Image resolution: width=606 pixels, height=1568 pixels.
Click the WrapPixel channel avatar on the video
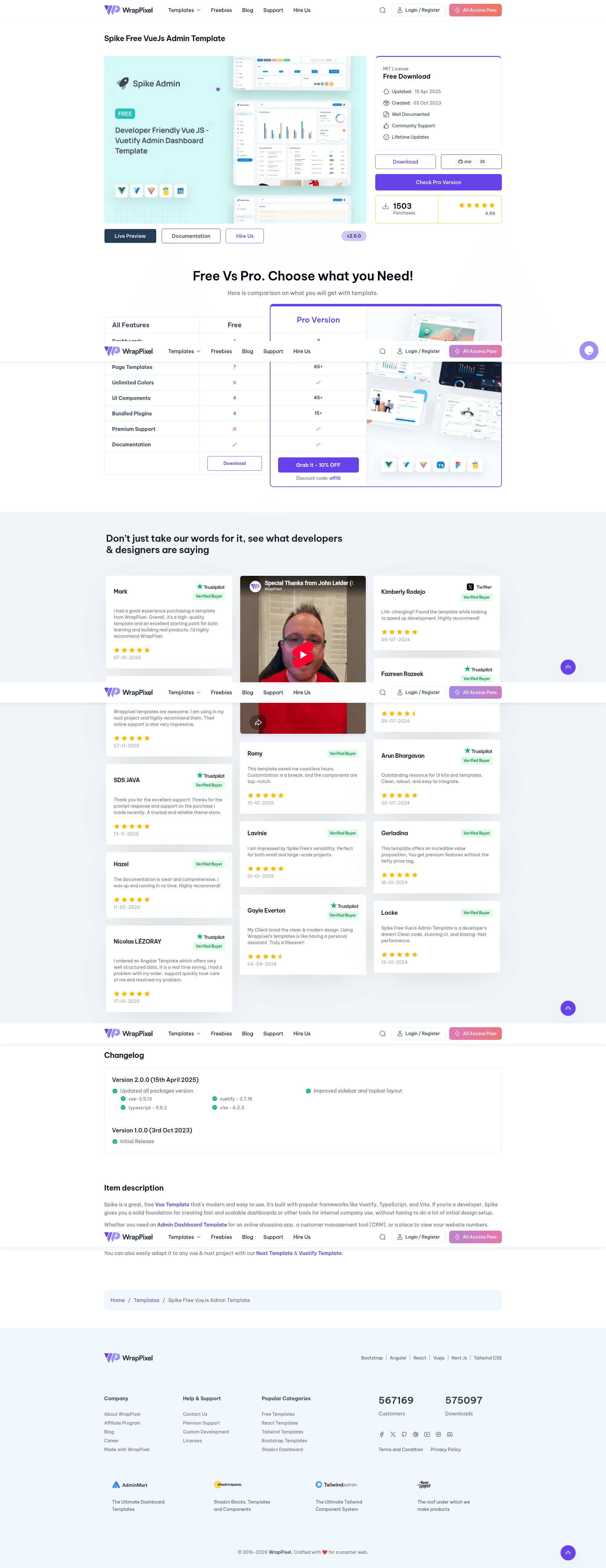(x=256, y=586)
